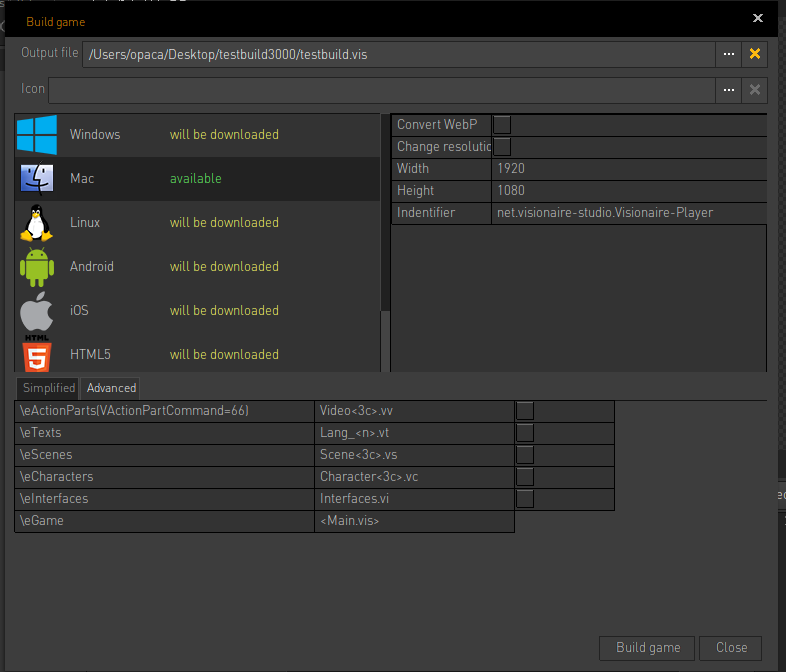This screenshot has height=672, width=786.
Task: Edit the Indentifier value net.visionaire-studio.Visionaire-Player
Action: point(629,213)
